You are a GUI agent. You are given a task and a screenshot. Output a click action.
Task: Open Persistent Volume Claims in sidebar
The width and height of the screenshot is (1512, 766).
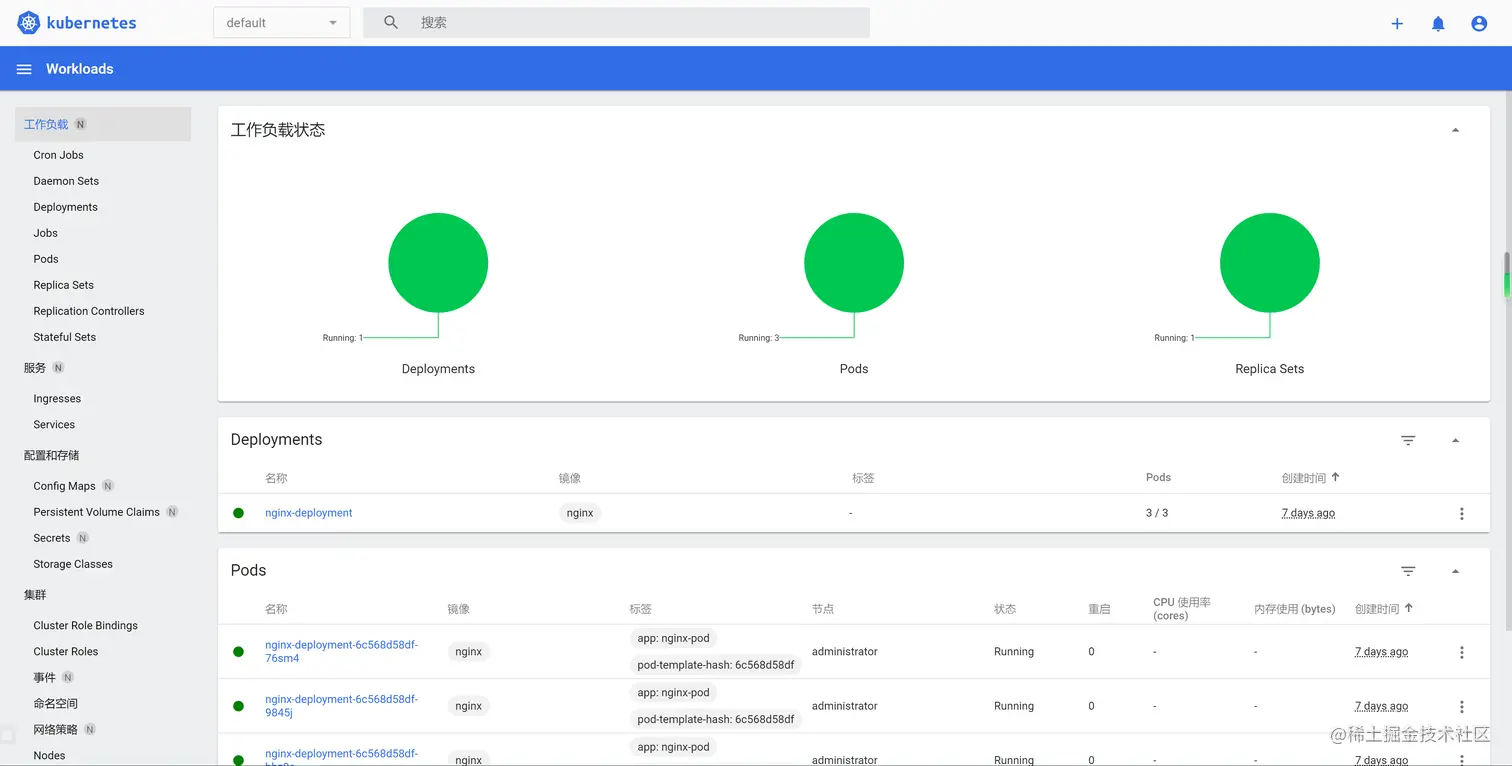(x=96, y=512)
